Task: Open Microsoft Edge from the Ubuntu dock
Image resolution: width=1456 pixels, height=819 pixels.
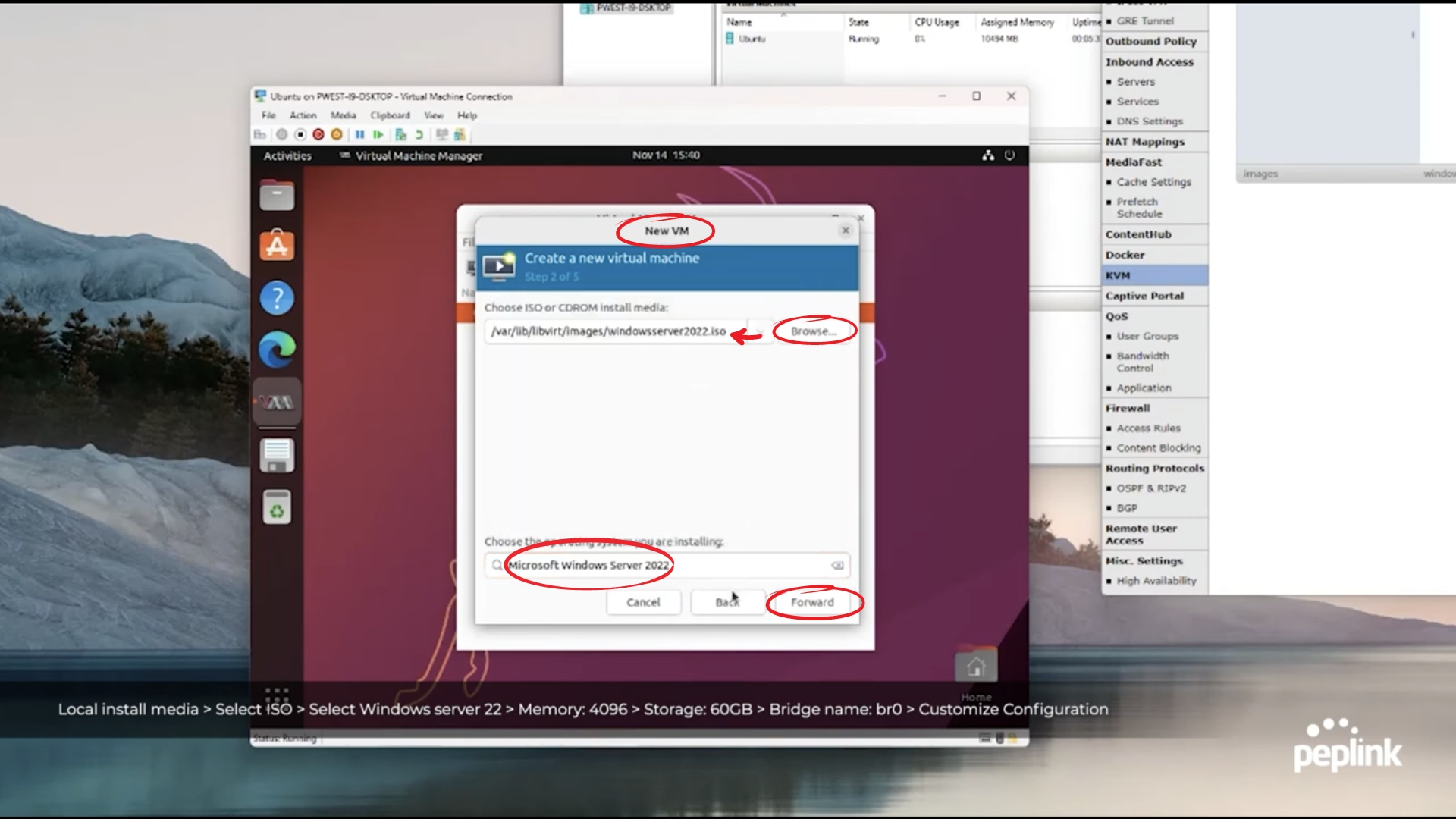Action: (277, 350)
